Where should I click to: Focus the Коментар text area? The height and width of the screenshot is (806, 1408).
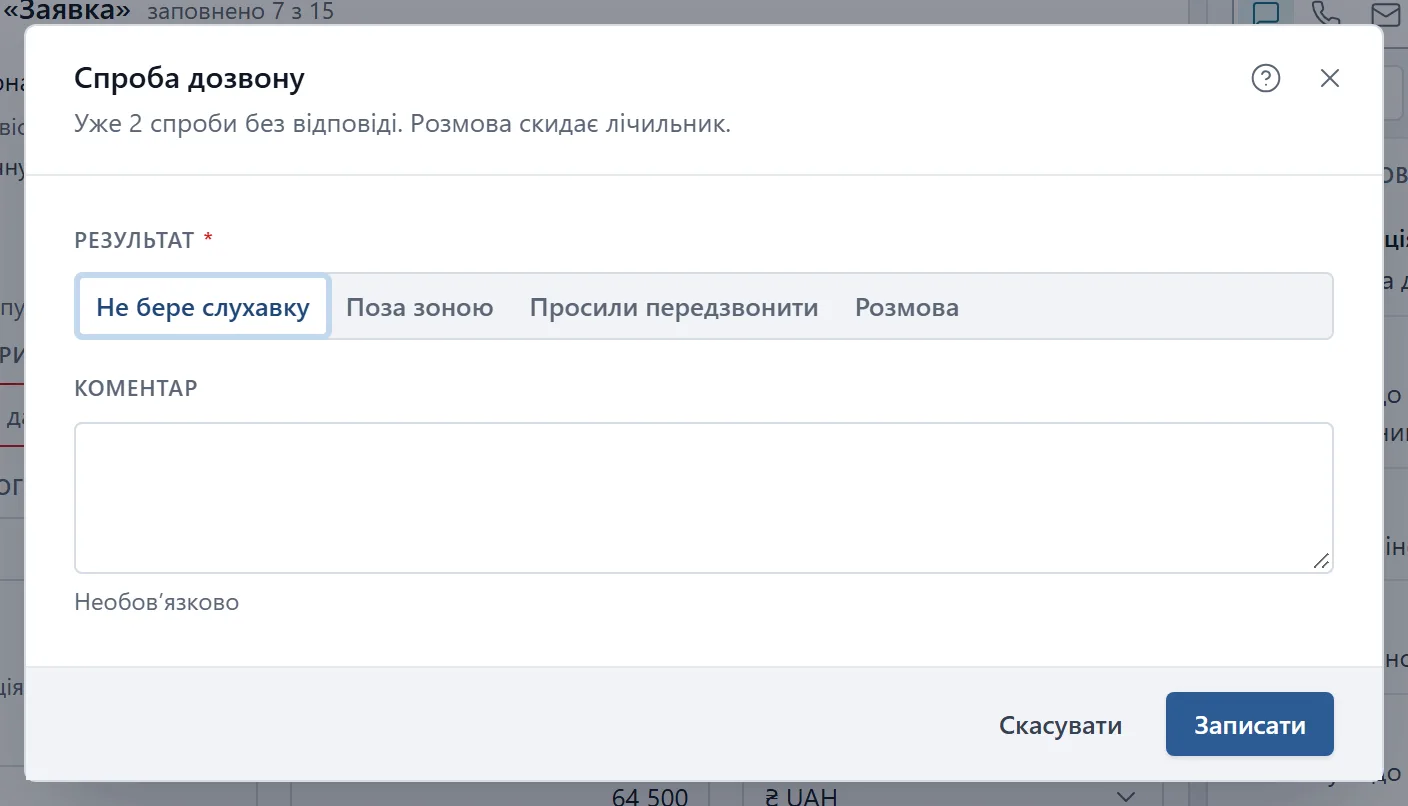[x=703, y=498]
